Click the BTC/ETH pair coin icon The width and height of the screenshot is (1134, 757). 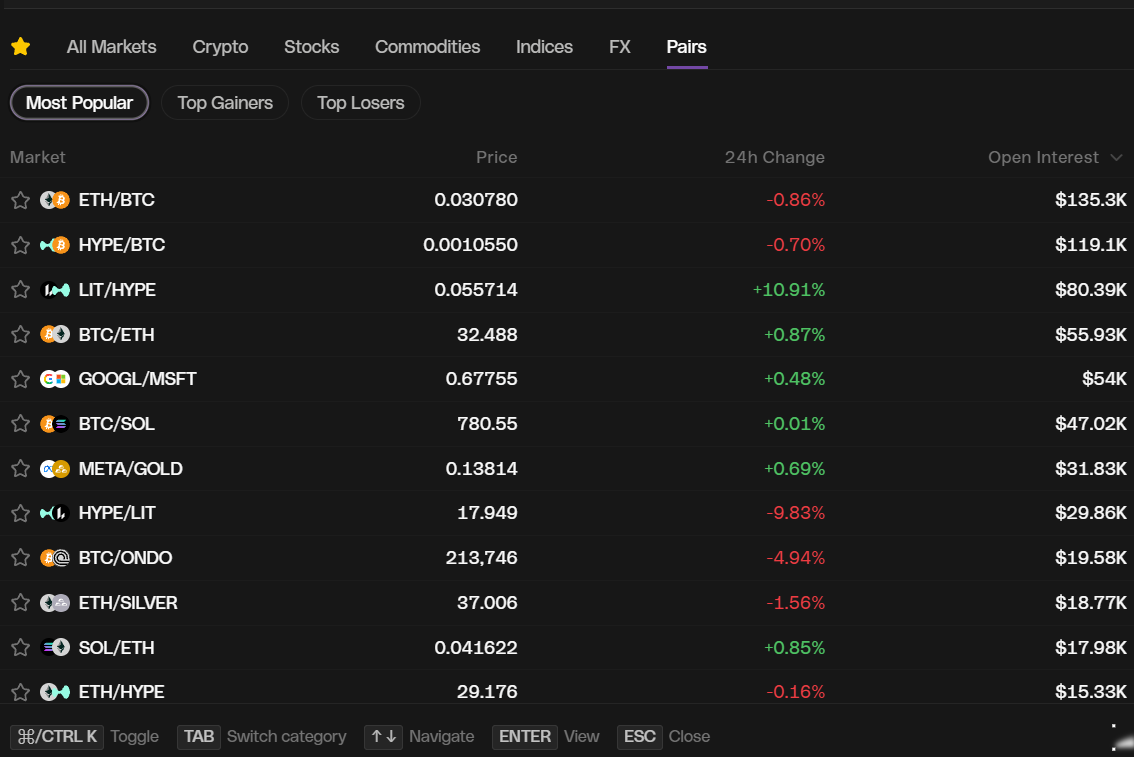(x=55, y=334)
